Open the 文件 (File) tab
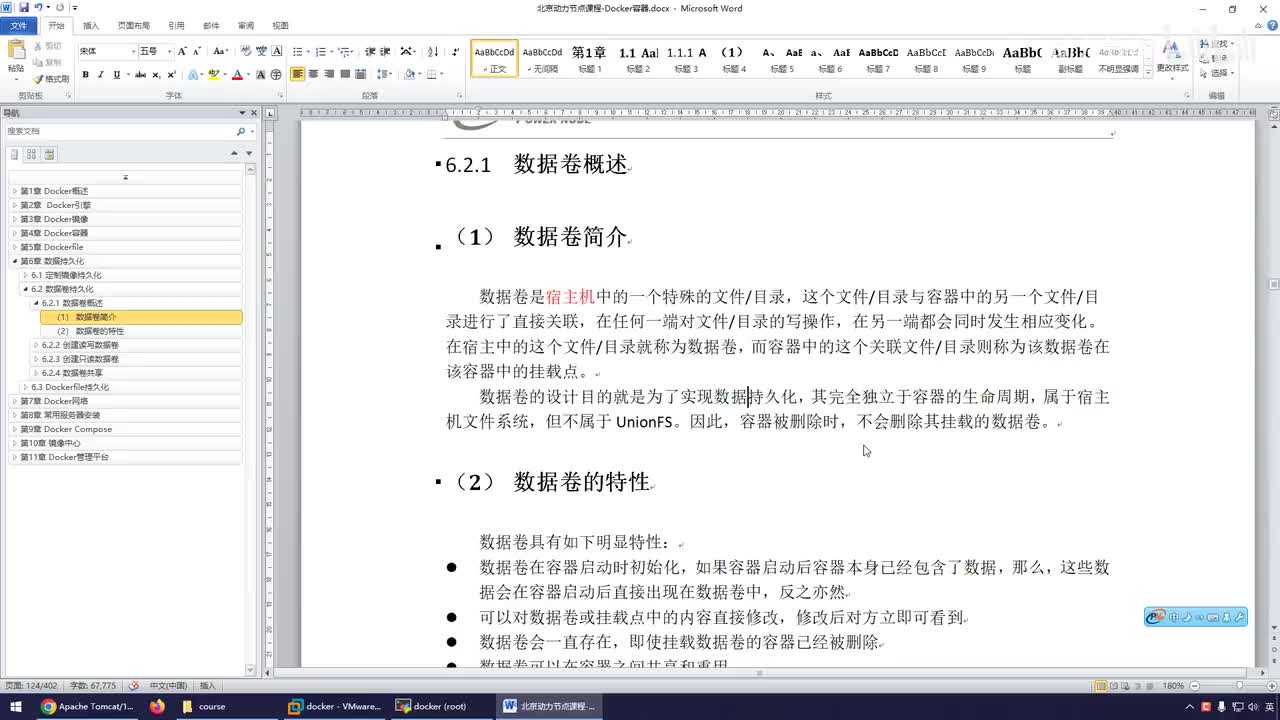 (x=18, y=26)
